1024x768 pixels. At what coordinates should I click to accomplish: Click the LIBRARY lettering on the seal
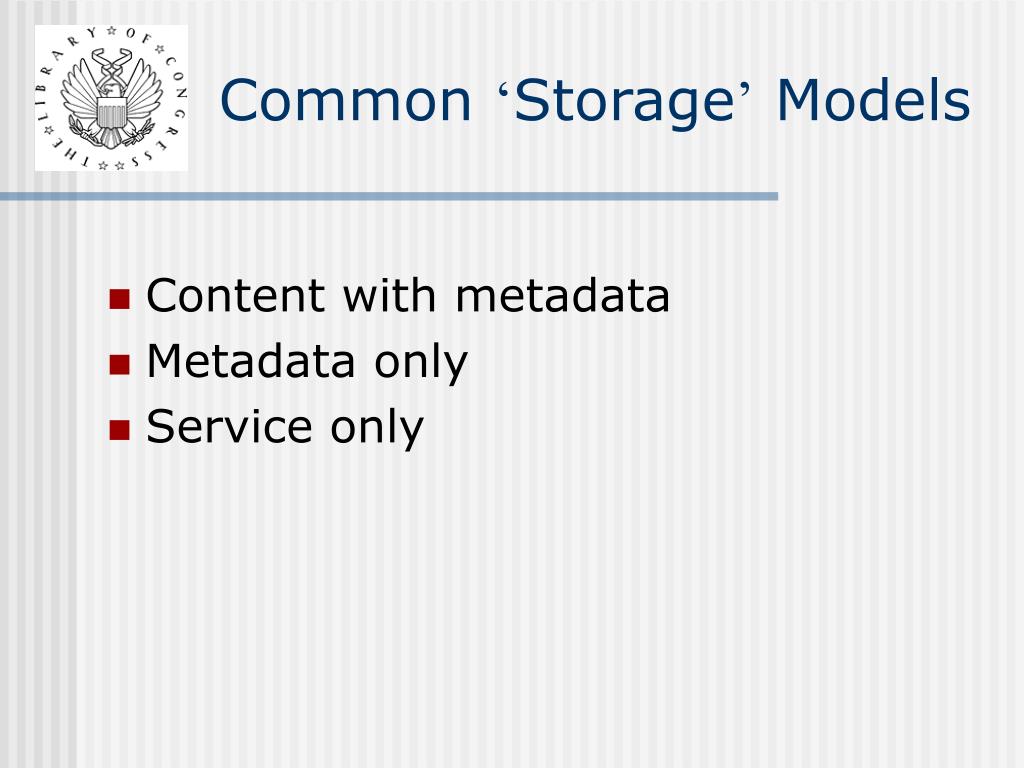65,75
